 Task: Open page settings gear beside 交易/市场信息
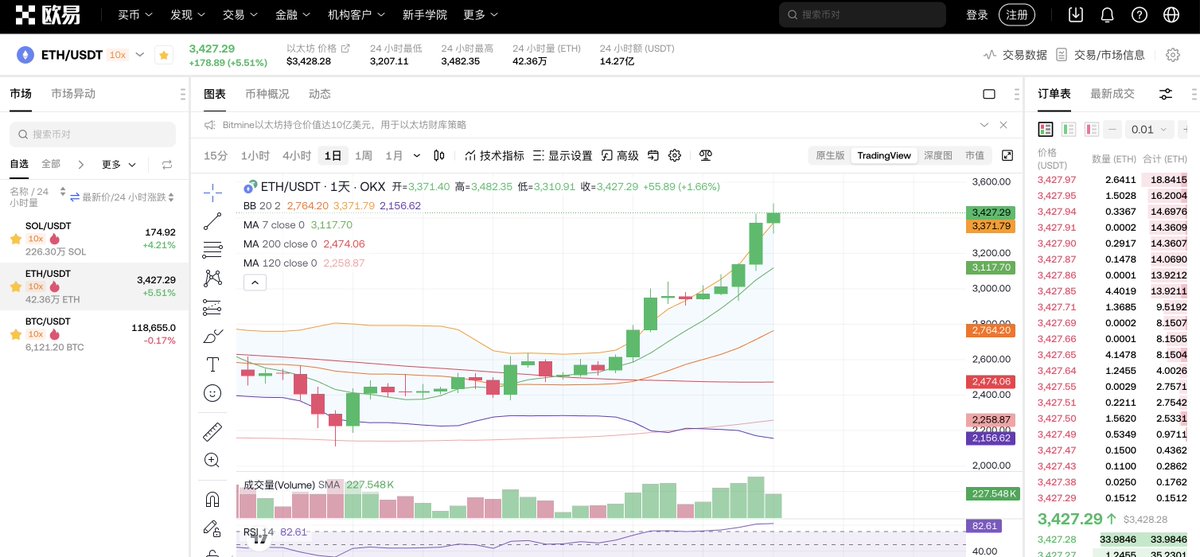1173,55
